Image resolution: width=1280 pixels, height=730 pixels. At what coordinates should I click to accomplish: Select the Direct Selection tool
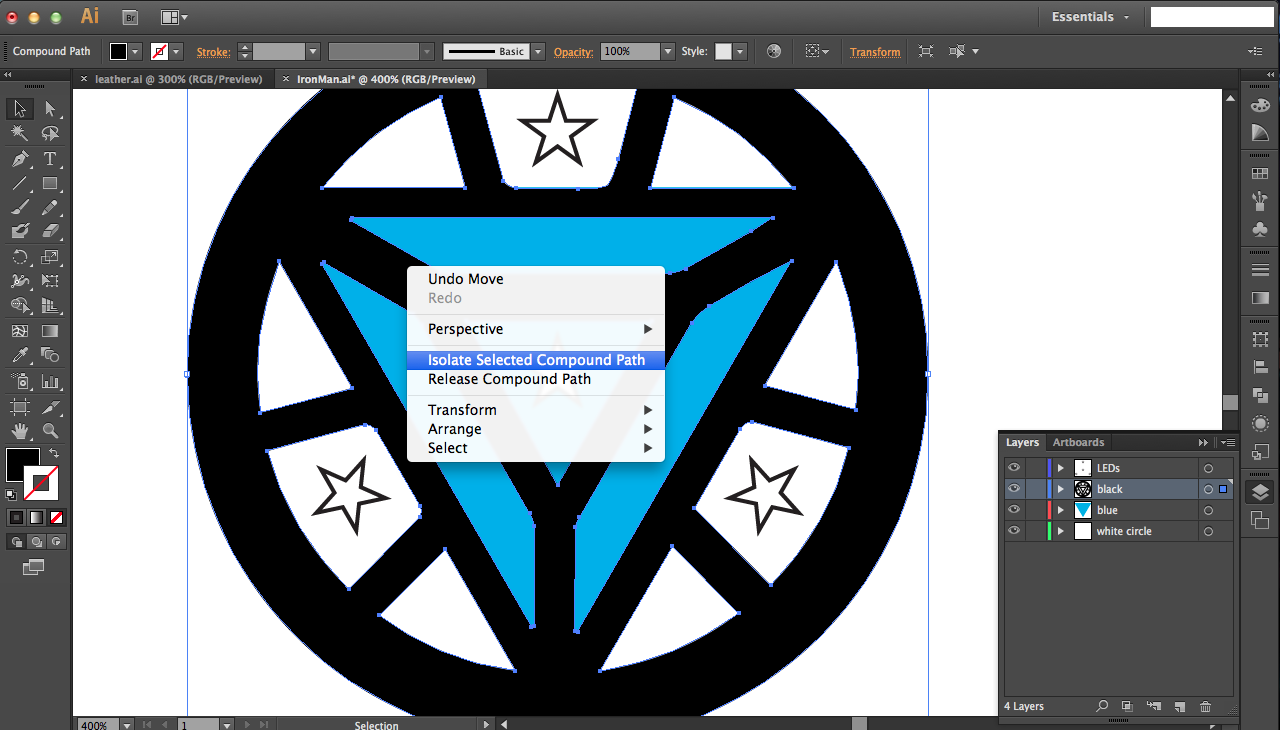pyautogui.click(x=50, y=109)
